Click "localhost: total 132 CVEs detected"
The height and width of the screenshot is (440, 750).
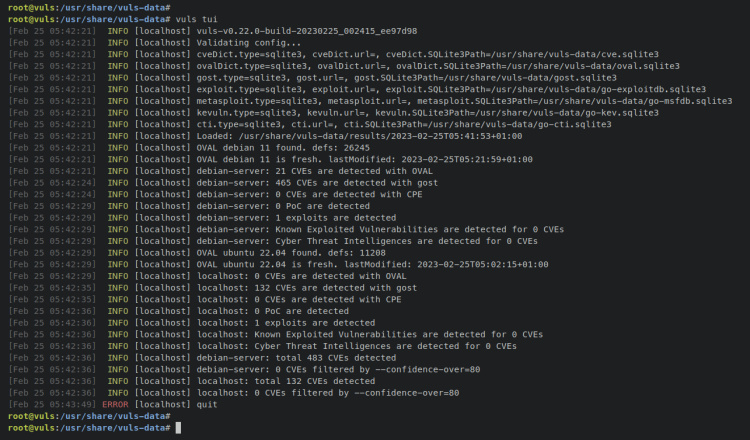click(285, 381)
